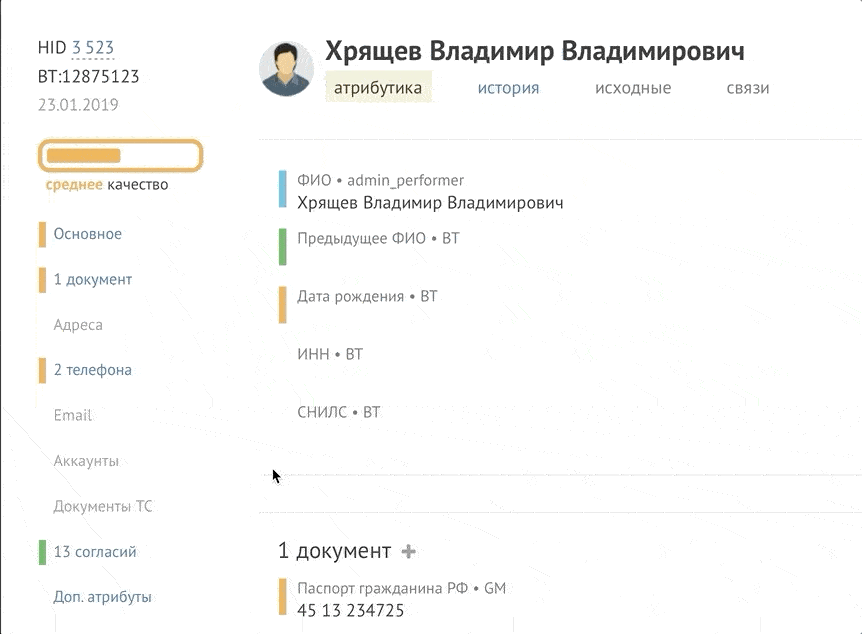
Task: Click the ФИО • admin_performer field label
Action: coord(380,180)
